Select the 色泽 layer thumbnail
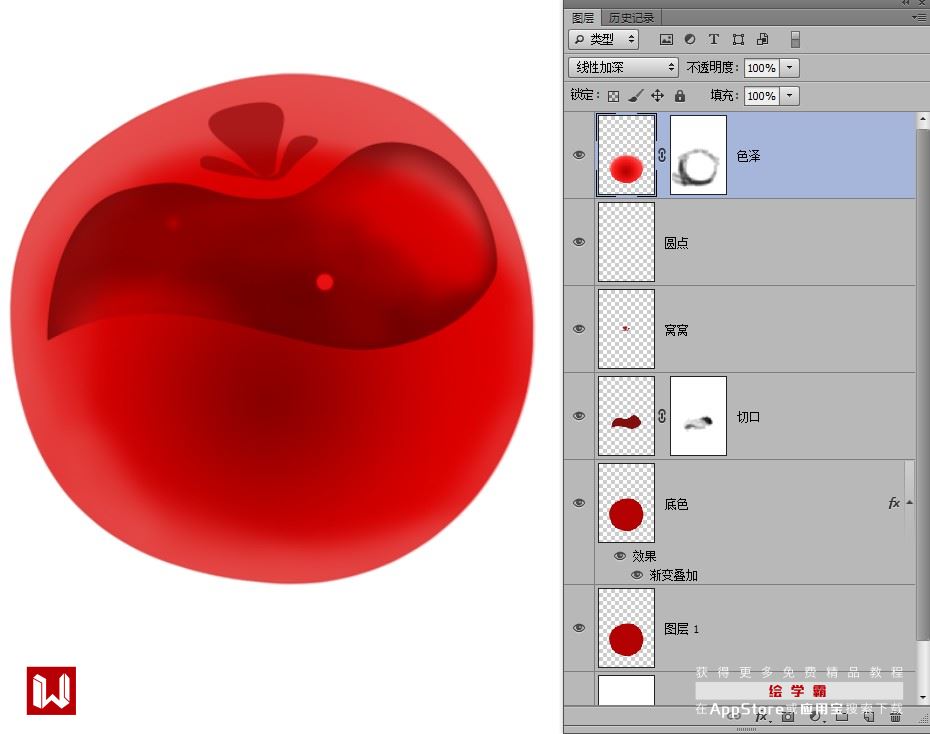 pos(626,155)
